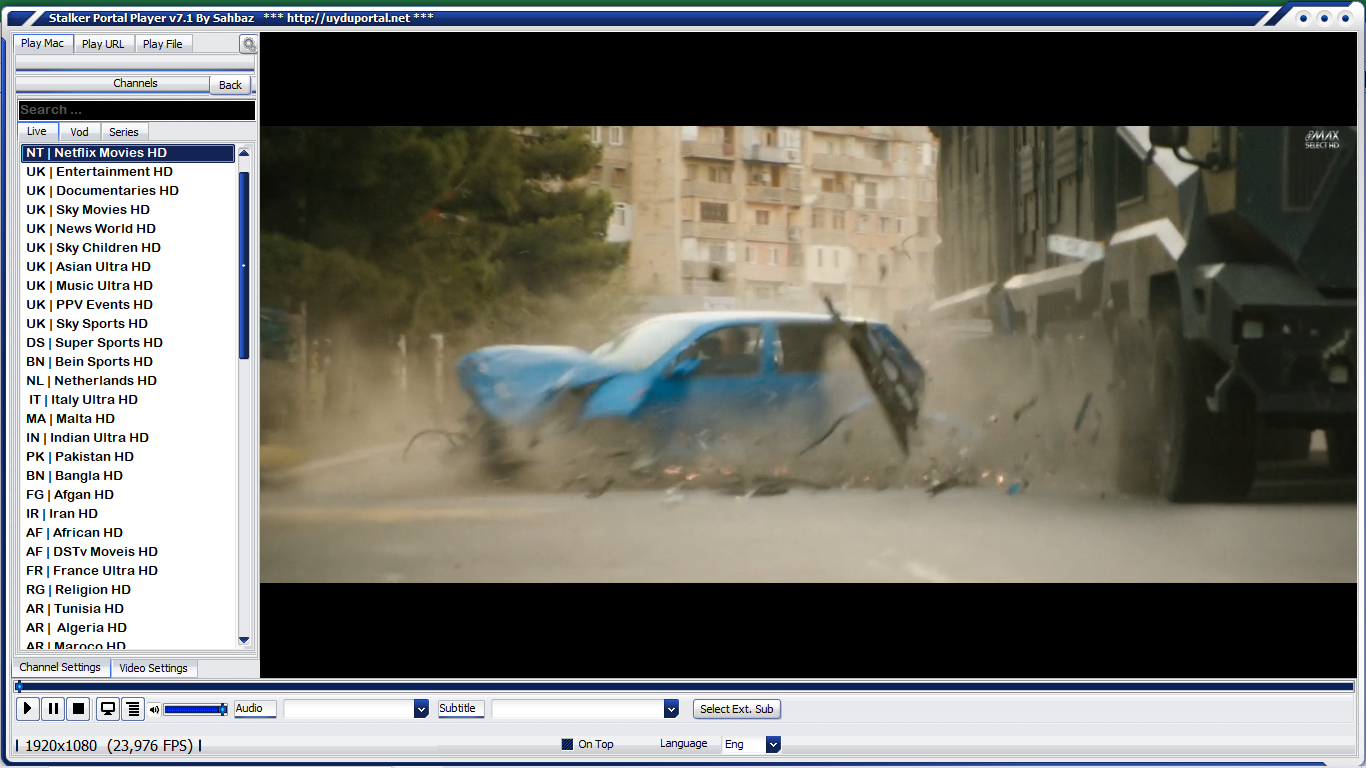Viewport: 1366px width, 768px height.
Task: Select UK | Sky Sports HD channel
Action: [x=128, y=324]
